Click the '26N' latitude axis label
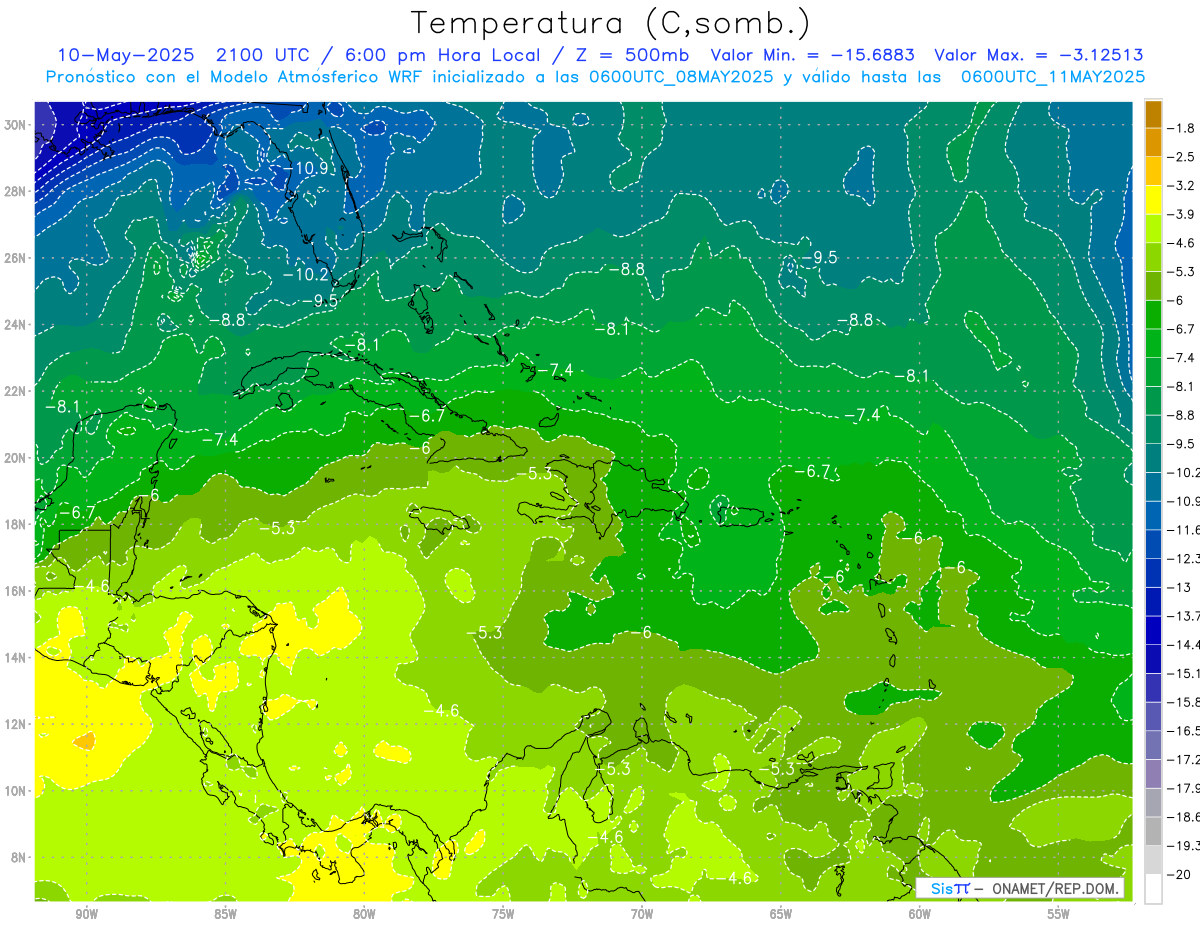Screen dimensions: 1200x927 point(15,258)
